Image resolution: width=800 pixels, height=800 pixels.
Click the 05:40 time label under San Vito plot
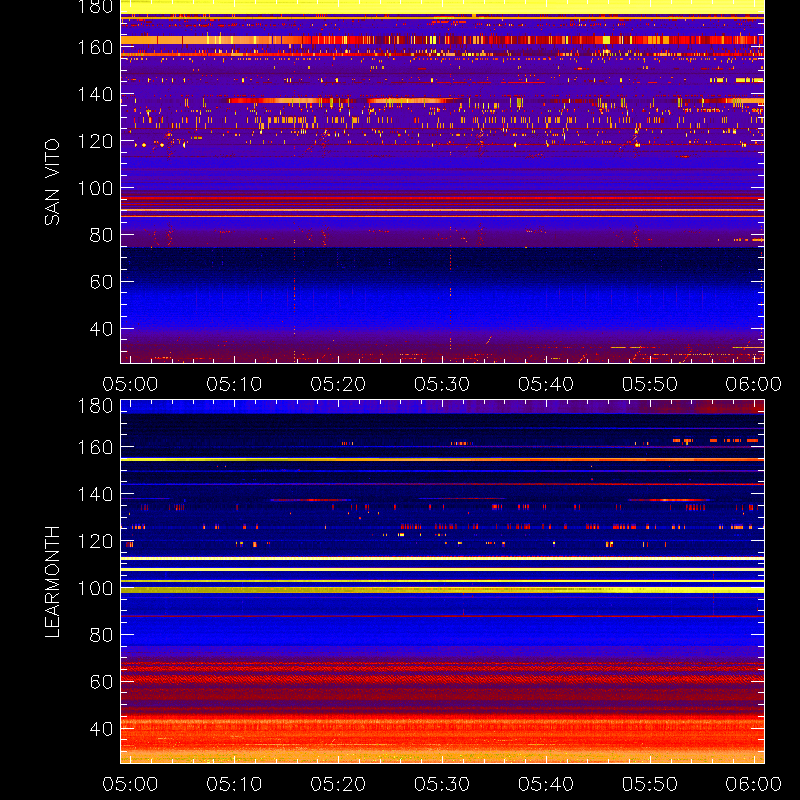(x=546, y=384)
